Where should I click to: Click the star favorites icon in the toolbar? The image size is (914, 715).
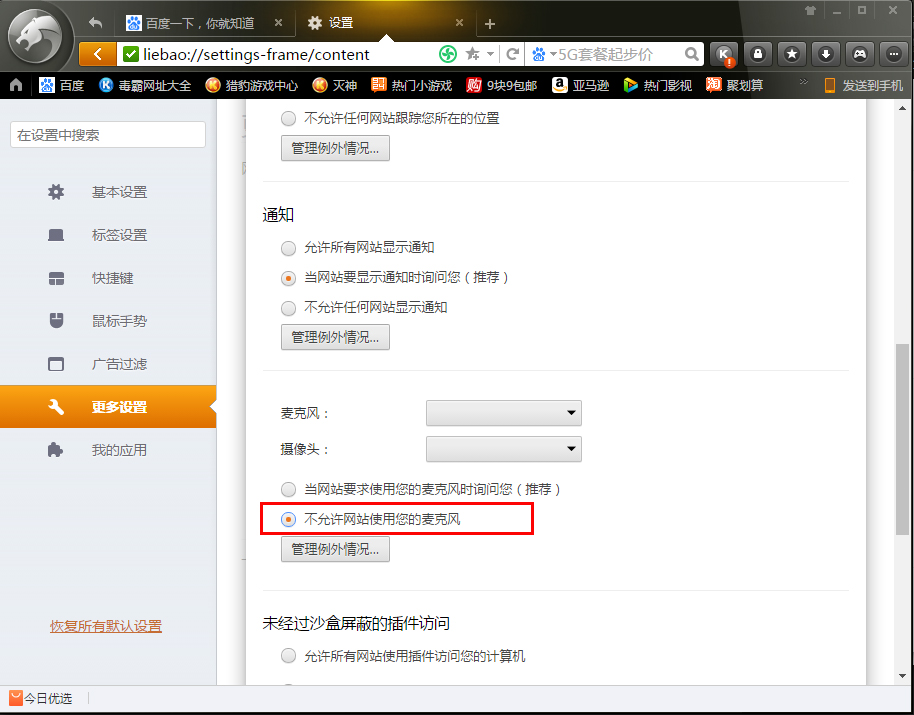click(791, 54)
